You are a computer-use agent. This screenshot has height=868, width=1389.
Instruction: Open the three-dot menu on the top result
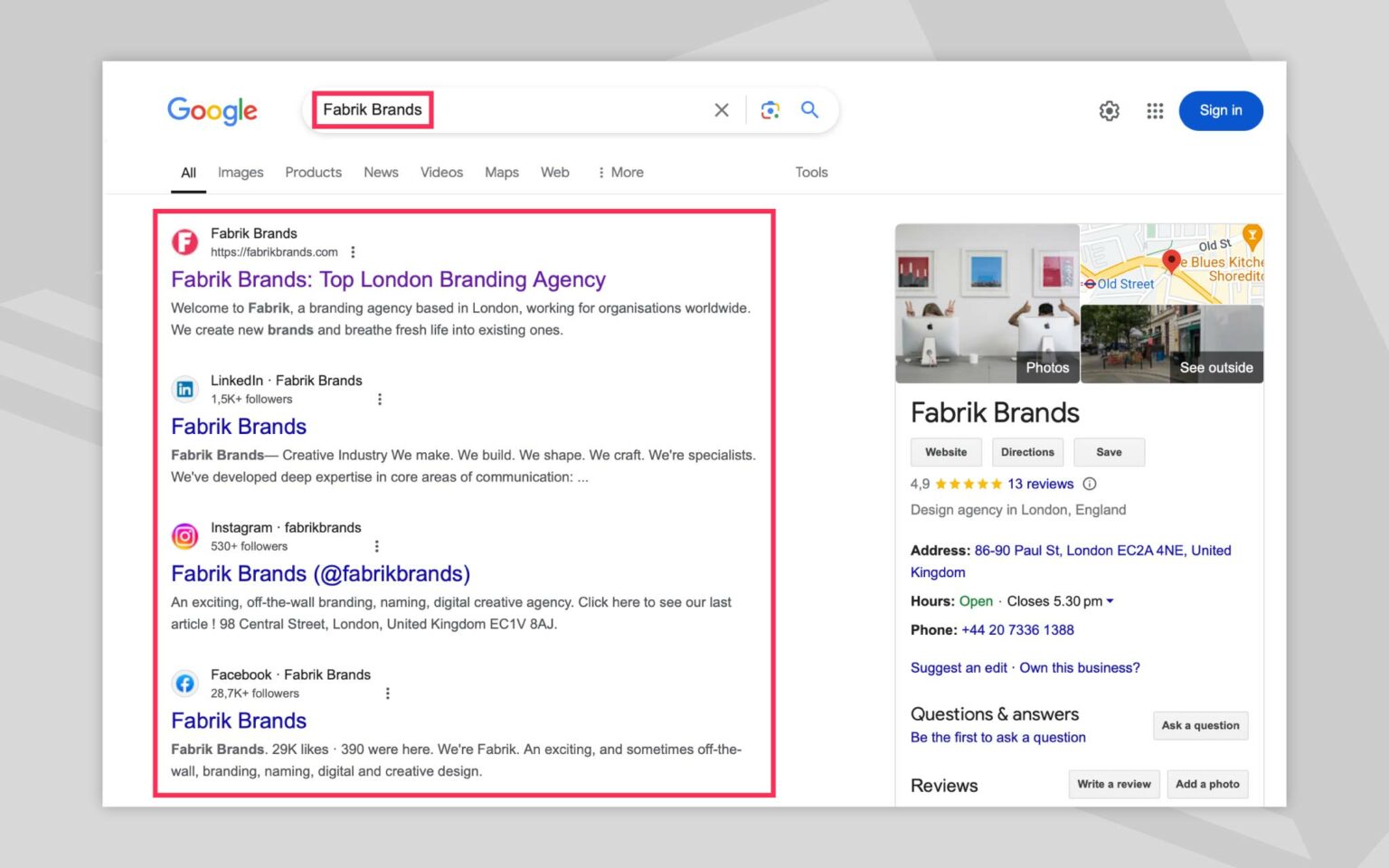(353, 251)
